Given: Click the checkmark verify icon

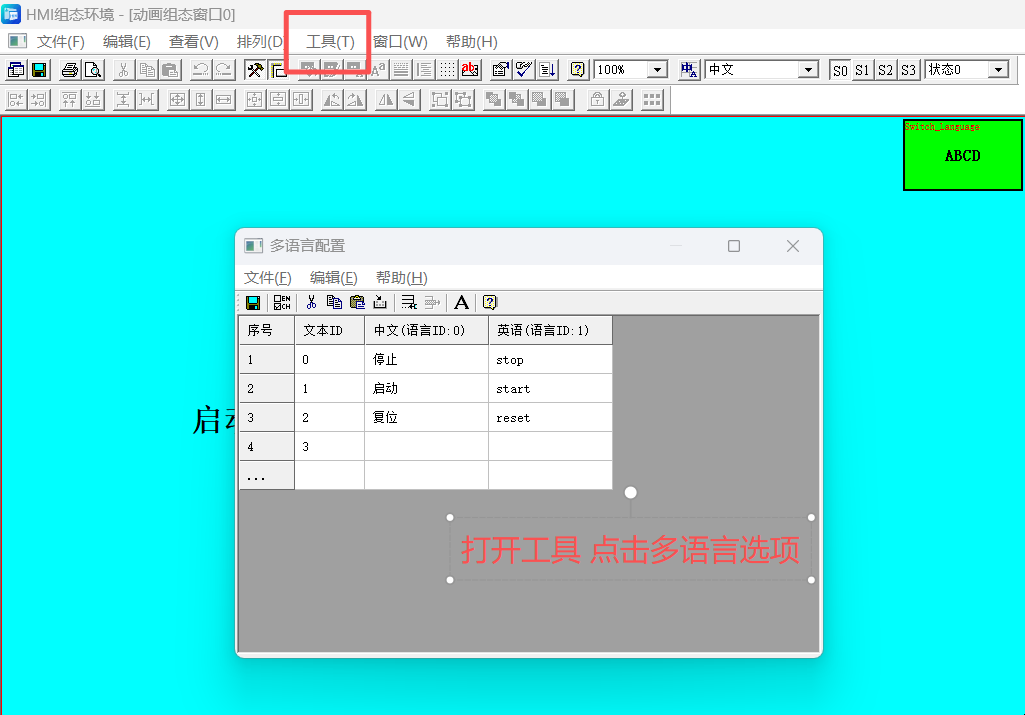Looking at the screenshot, I should pos(524,69).
